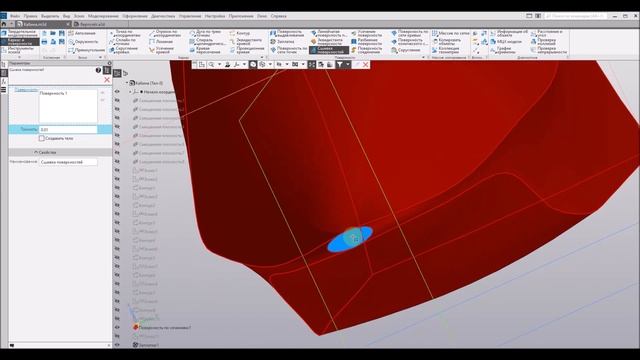Select Массив по сетке command
Viewport: 640px width, 360px height.
[451, 33]
